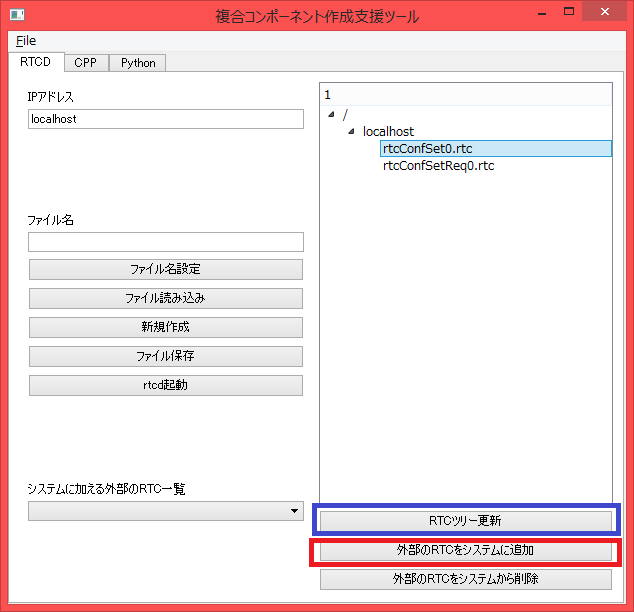Viewport: 634px width, 612px height.
Task: Click the 外部のRTCをシステムから削除 button
Action: 466,579
